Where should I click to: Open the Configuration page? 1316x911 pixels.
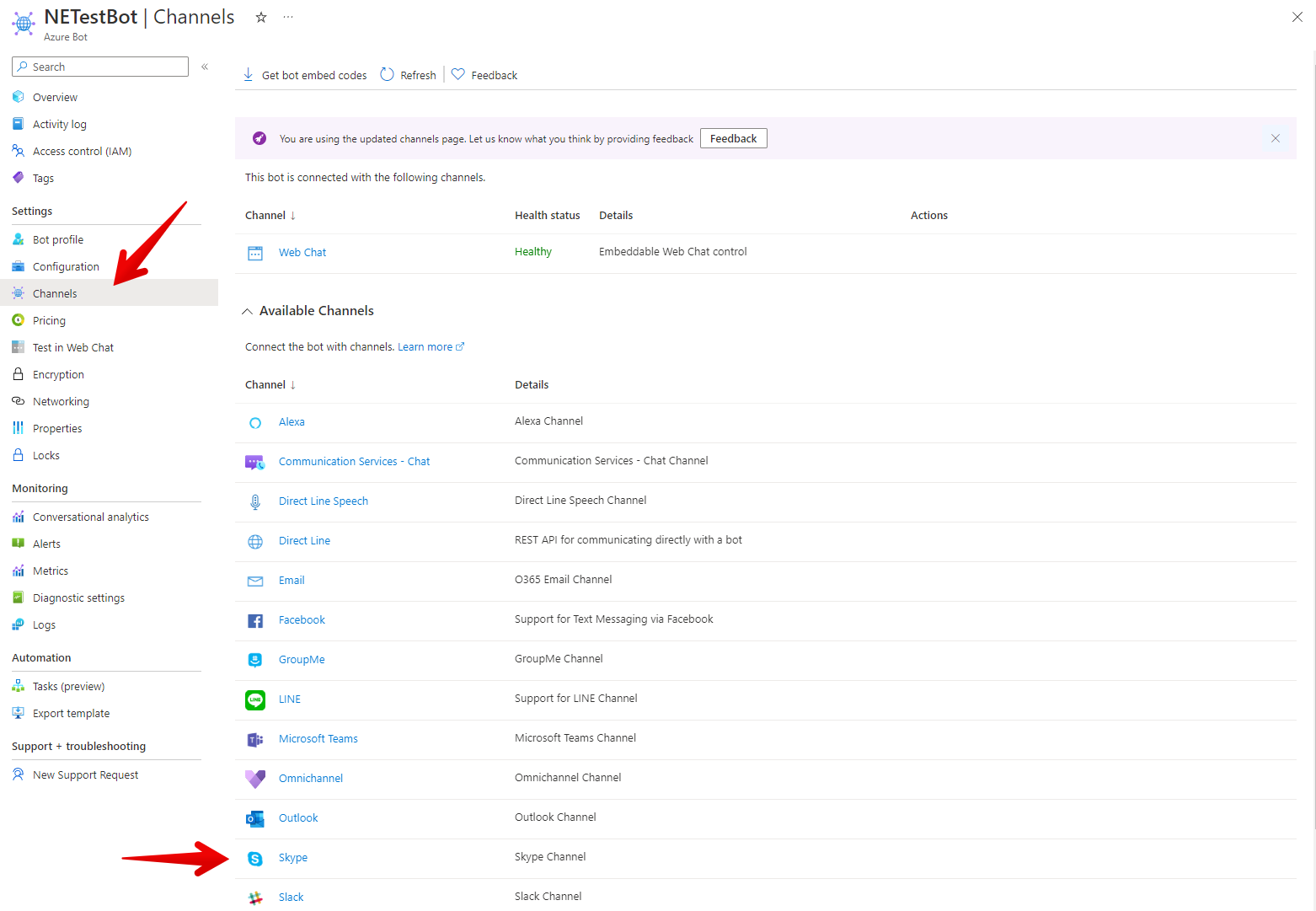coord(66,267)
